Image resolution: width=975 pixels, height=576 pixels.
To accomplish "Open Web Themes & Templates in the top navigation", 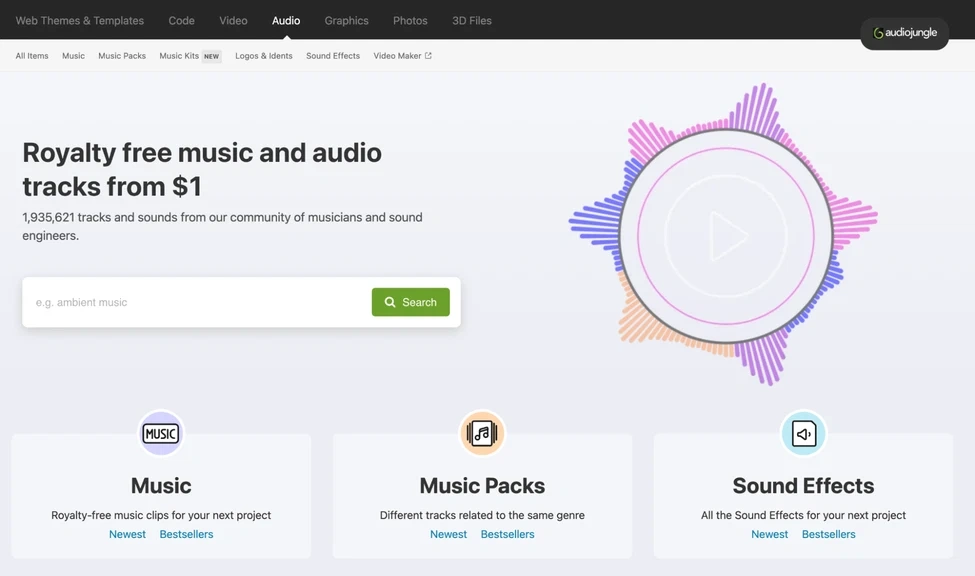I will tap(80, 21).
